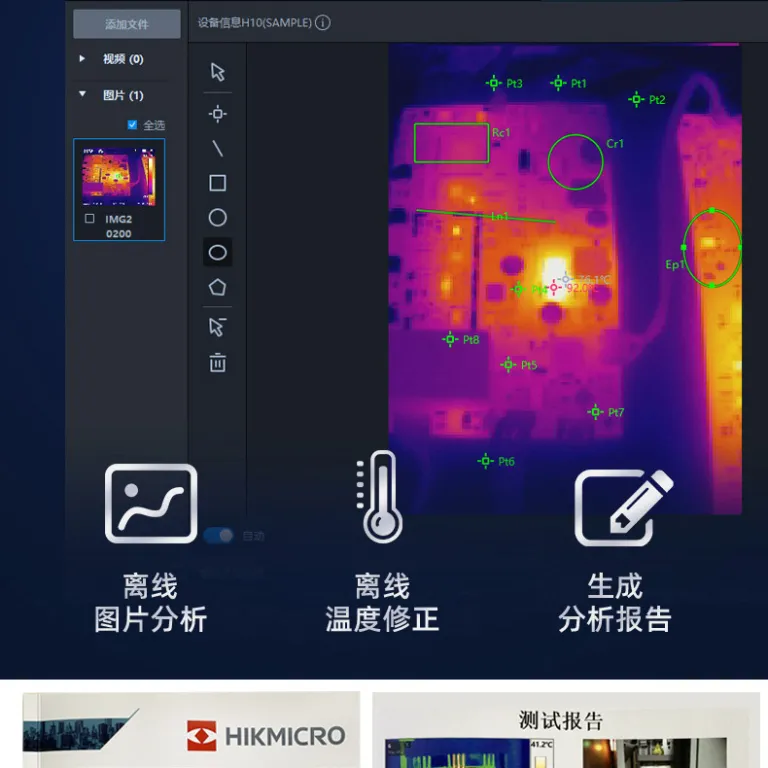Screen dimensions: 768x768
Task: Open the IMG20200 thermal thumbnail
Action: point(119,176)
